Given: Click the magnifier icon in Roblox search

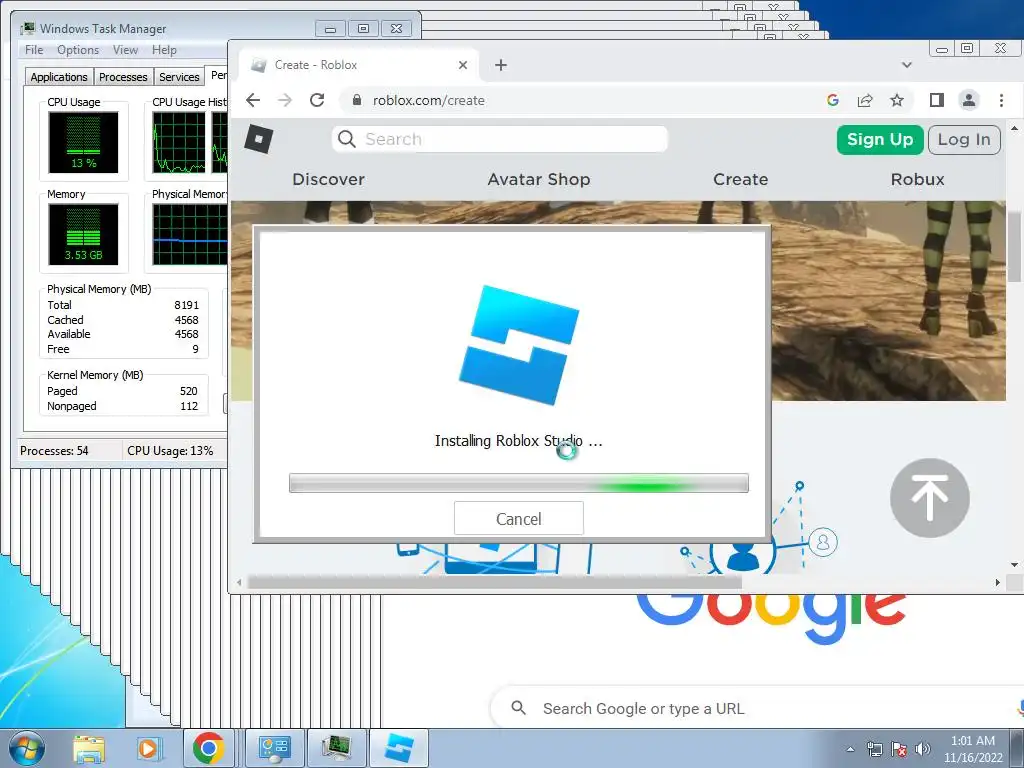Looking at the screenshot, I should point(347,139).
